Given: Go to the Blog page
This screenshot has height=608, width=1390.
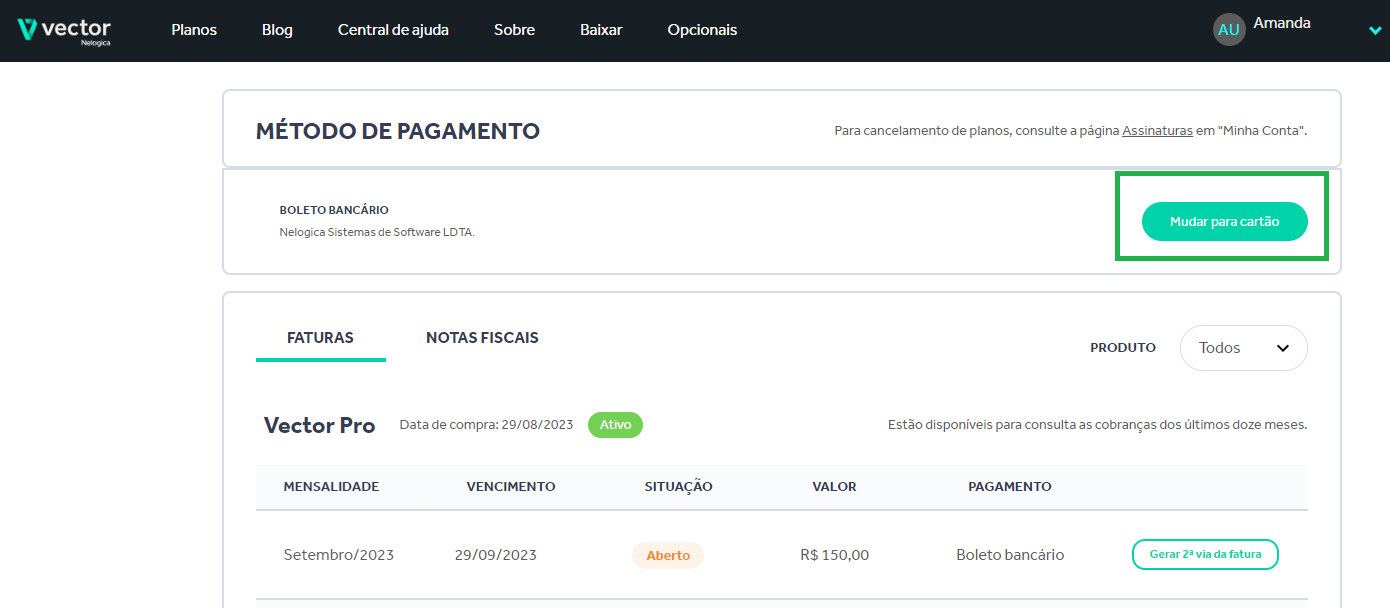Looking at the screenshot, I should pos(277,30).
